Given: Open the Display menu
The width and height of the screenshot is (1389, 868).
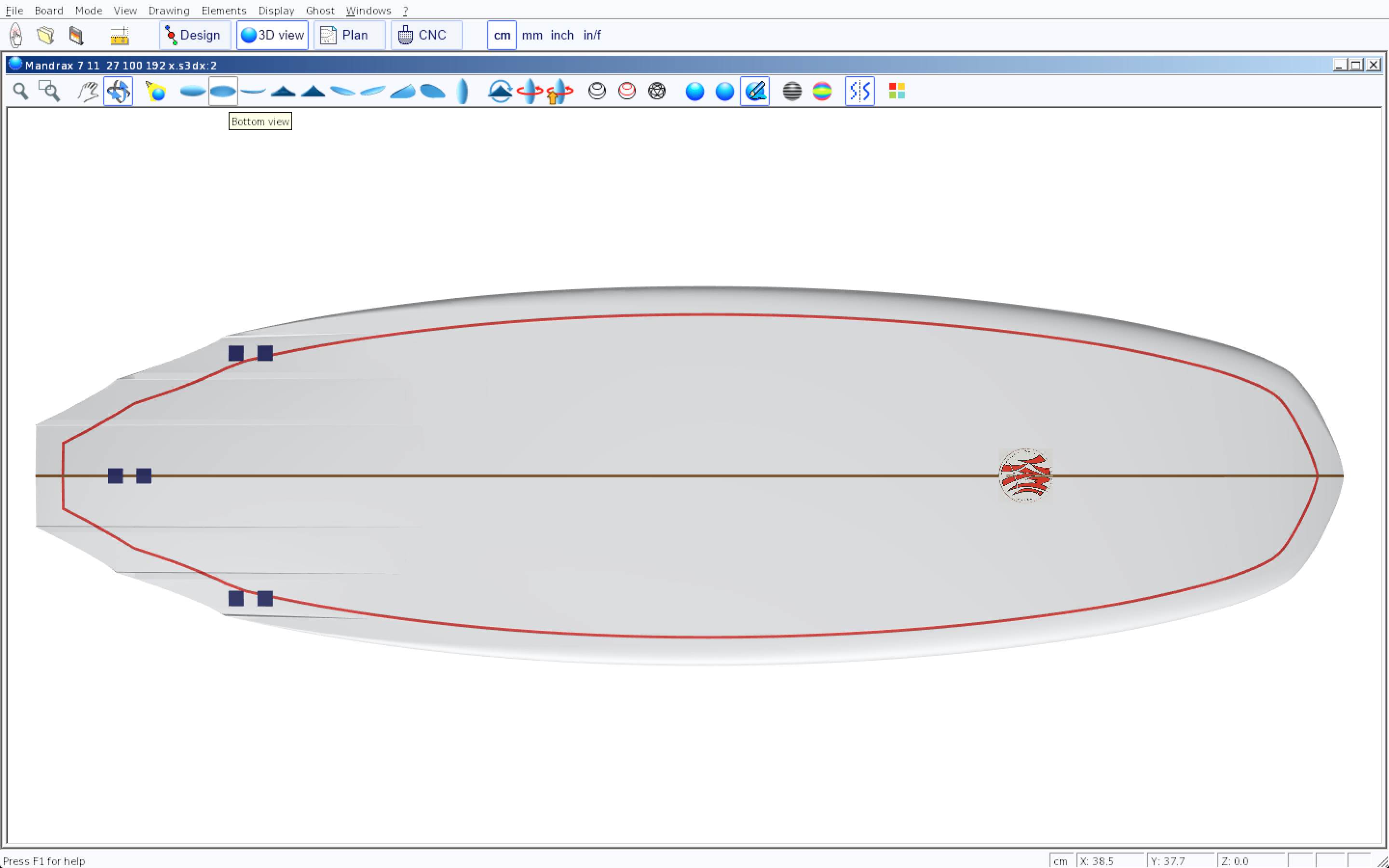Looking at the screenshot, I should pyautogui.click(x=276, y=10).
